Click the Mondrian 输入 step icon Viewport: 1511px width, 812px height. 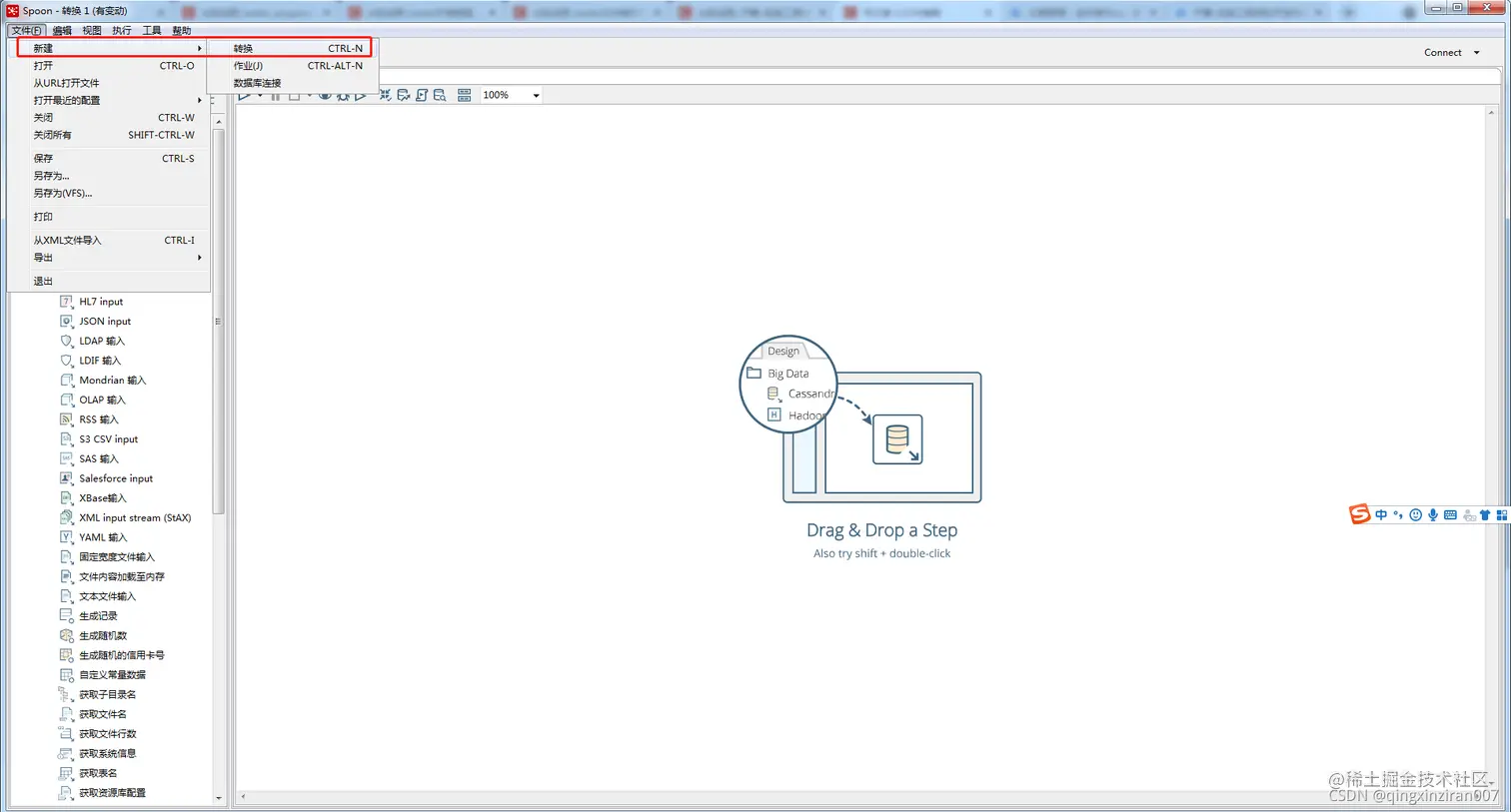(66, 380)
